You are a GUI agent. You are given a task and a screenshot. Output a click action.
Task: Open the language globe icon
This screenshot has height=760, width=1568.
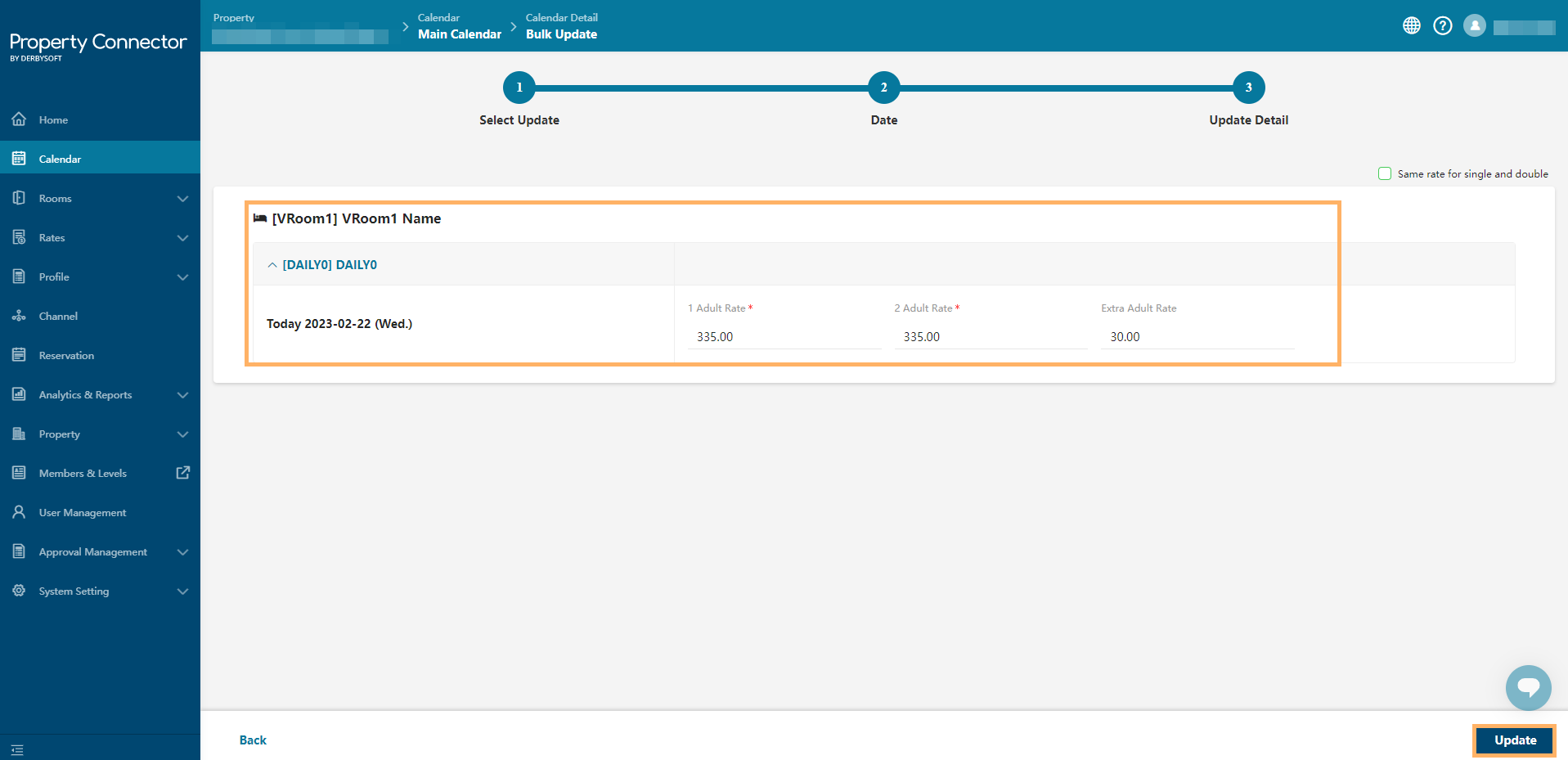coord(1412,25)
